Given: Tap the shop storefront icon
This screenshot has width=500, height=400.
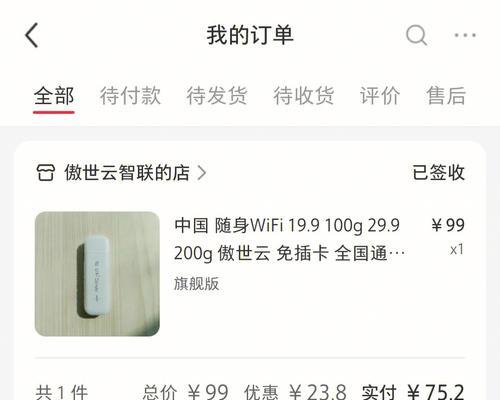Looking at the screenshot, I should pyautogui.click(x=45, y=173).
